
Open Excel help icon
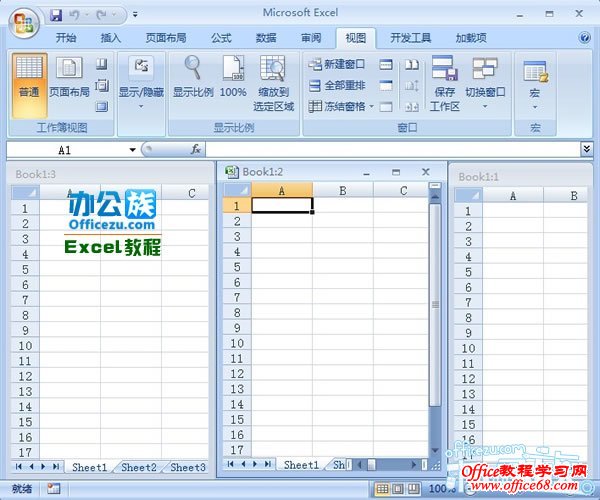584,37
